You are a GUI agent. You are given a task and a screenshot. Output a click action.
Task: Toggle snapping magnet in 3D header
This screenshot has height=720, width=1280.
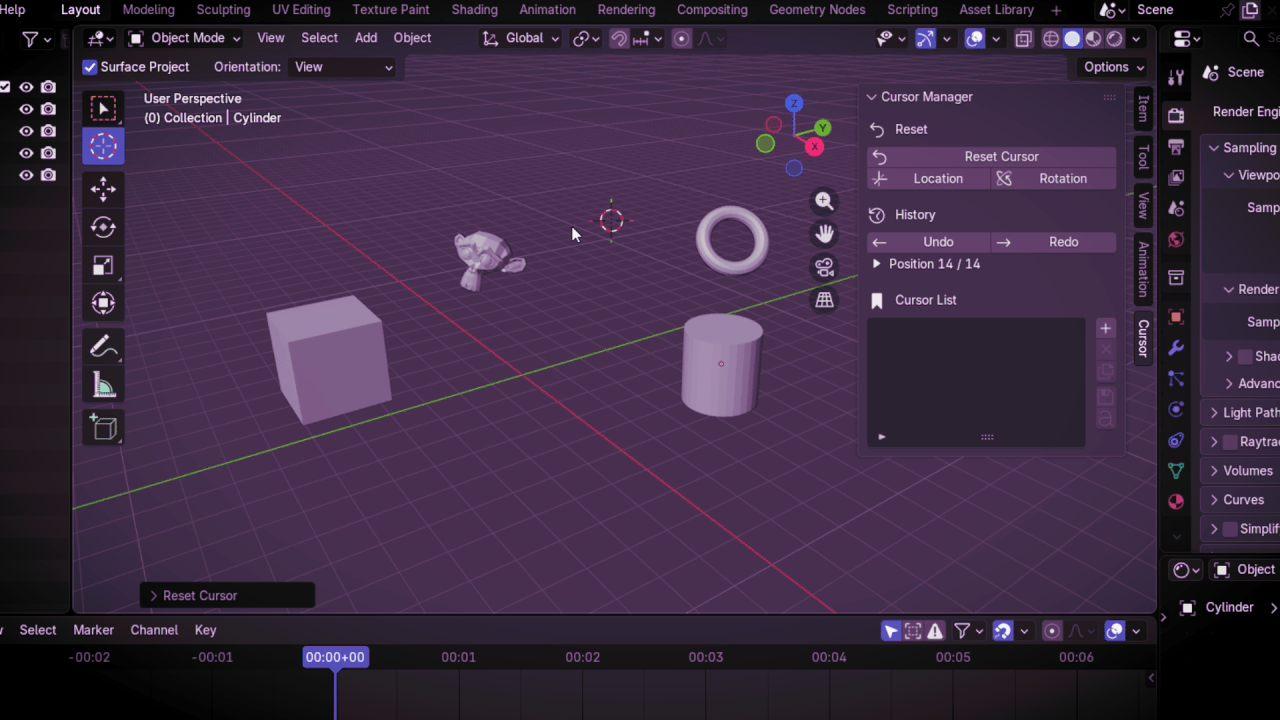coord(619,39)
